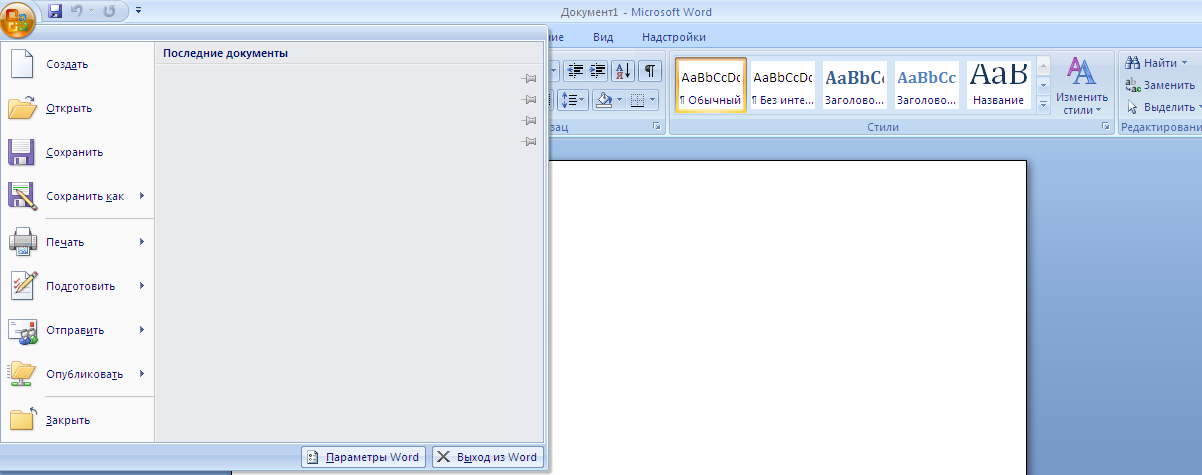Click the round Office button
This screenshot has width=1202, height=475.
pyautogui.click(x=19, y=18)
